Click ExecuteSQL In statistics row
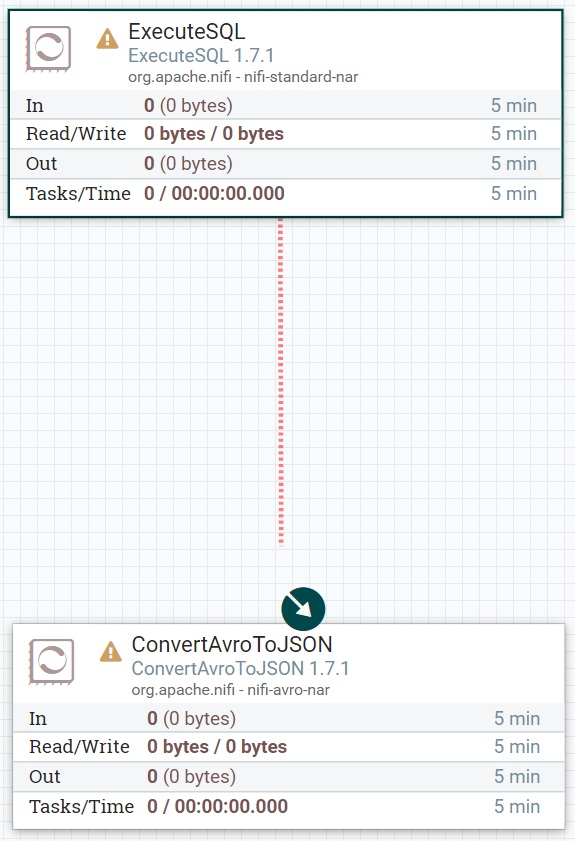This screenshot has height=841, width=575. point(286,105)
